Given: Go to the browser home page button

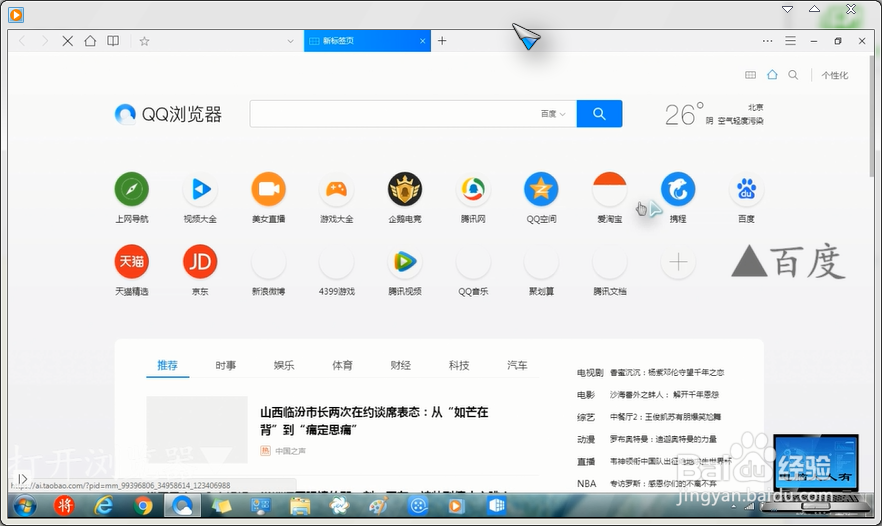Looking at the screenshot, I should coord(90,41).
